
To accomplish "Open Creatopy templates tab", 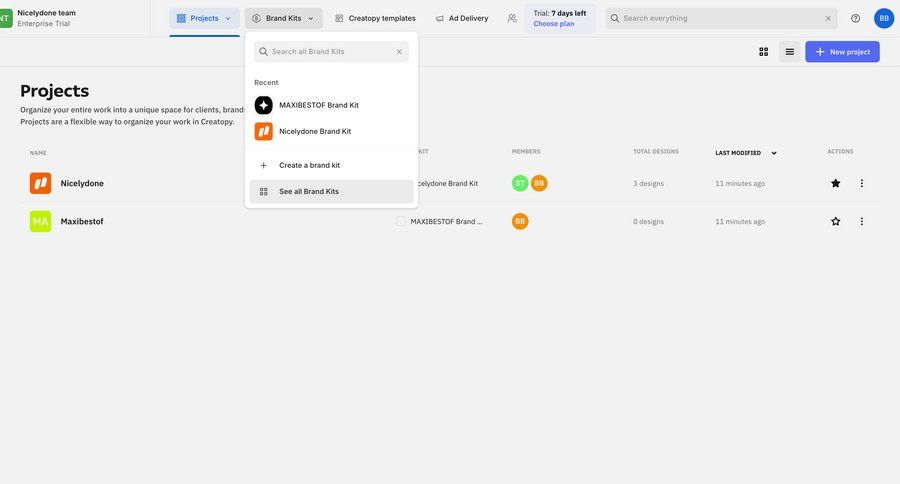I will click(x=375, y=18).
